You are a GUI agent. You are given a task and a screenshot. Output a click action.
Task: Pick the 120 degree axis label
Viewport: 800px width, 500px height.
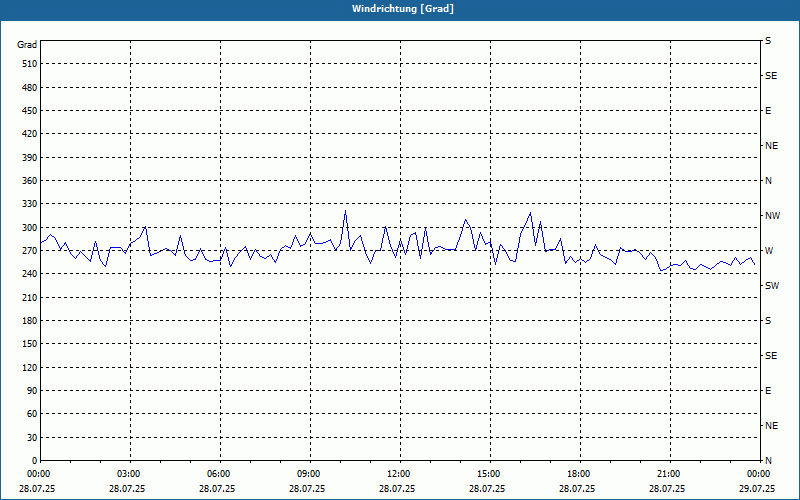coord(30,367)
